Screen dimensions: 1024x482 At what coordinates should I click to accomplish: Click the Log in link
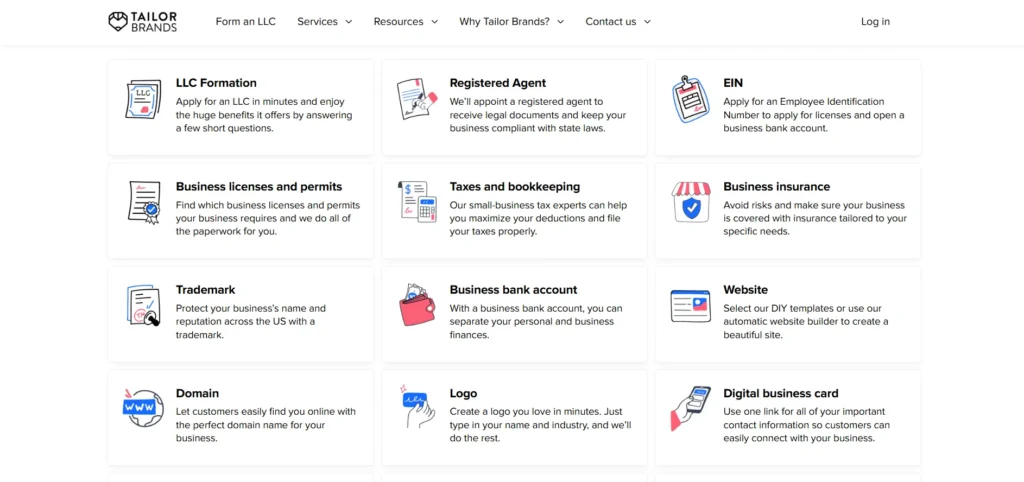[875, 21]
